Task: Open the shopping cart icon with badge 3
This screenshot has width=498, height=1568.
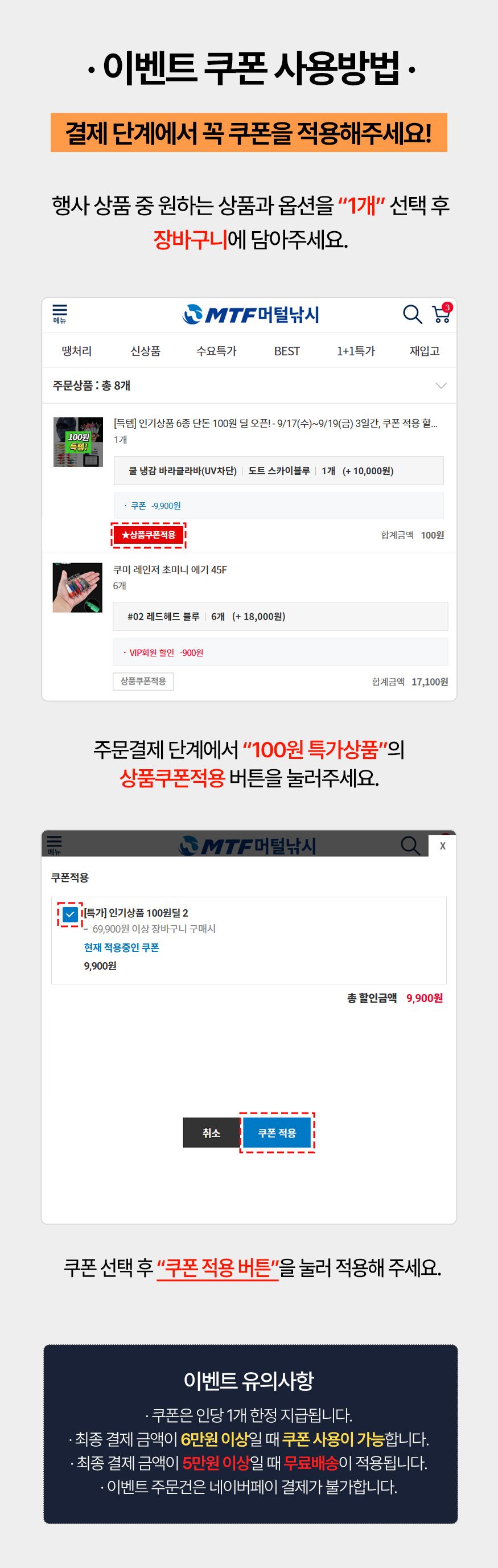Action: (x=442, y=313)
